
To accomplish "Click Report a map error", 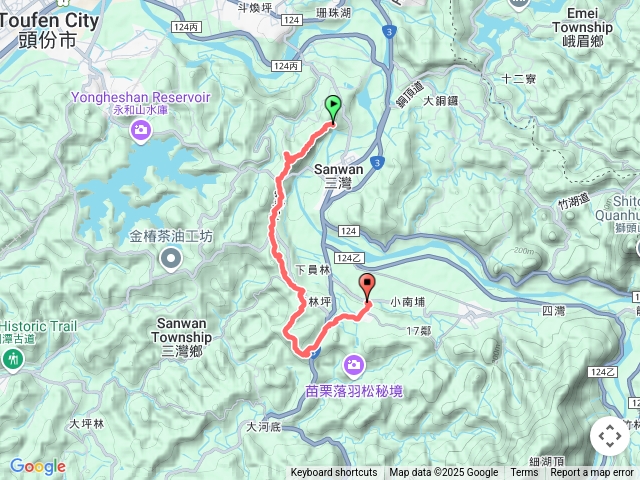I will (x=591, y=473).
